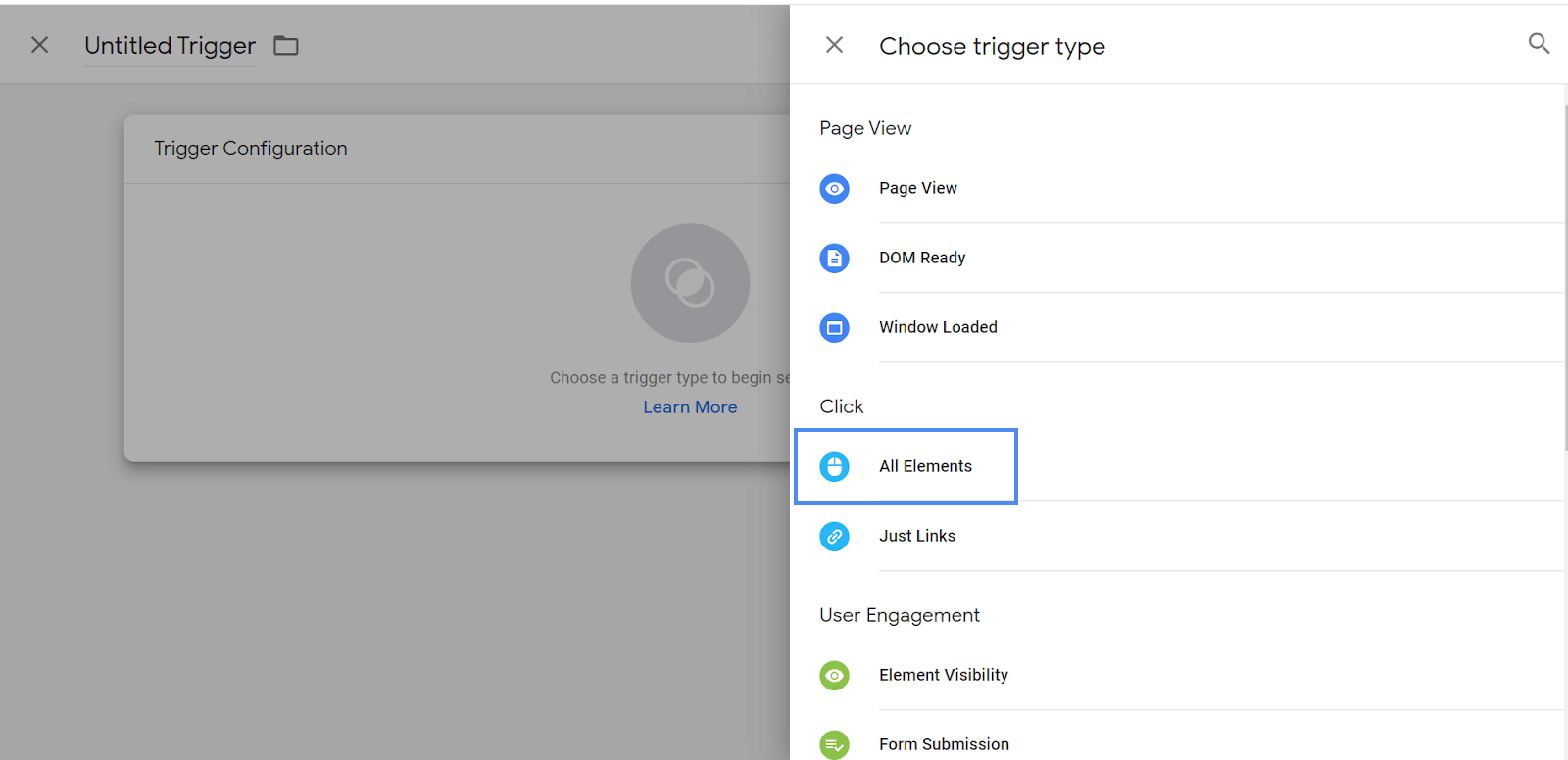1568x760 pixels.
Task: Select the Element Visibility trigger type
Action: (1192, 675)
